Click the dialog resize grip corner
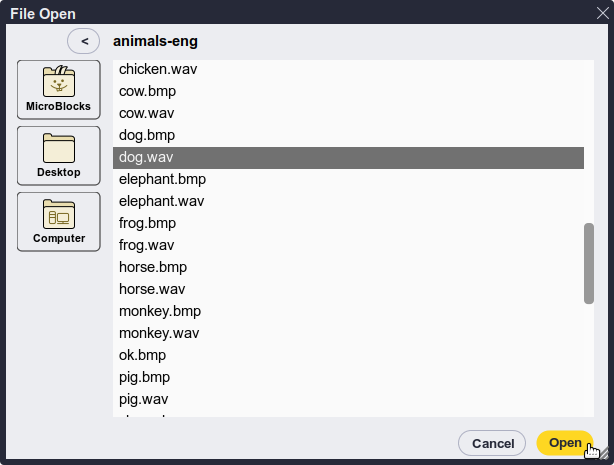 605,452
